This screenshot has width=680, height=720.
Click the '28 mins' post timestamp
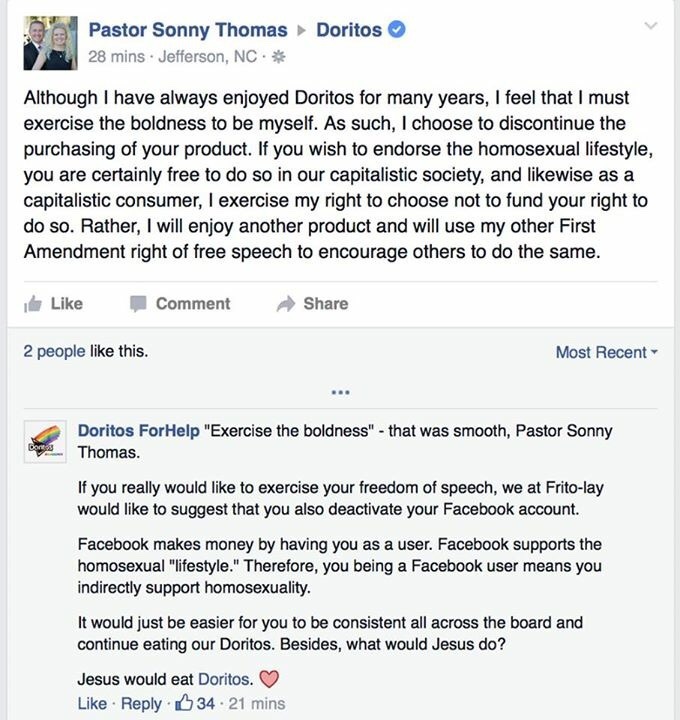pyautogui.click(x=115, y=57)
